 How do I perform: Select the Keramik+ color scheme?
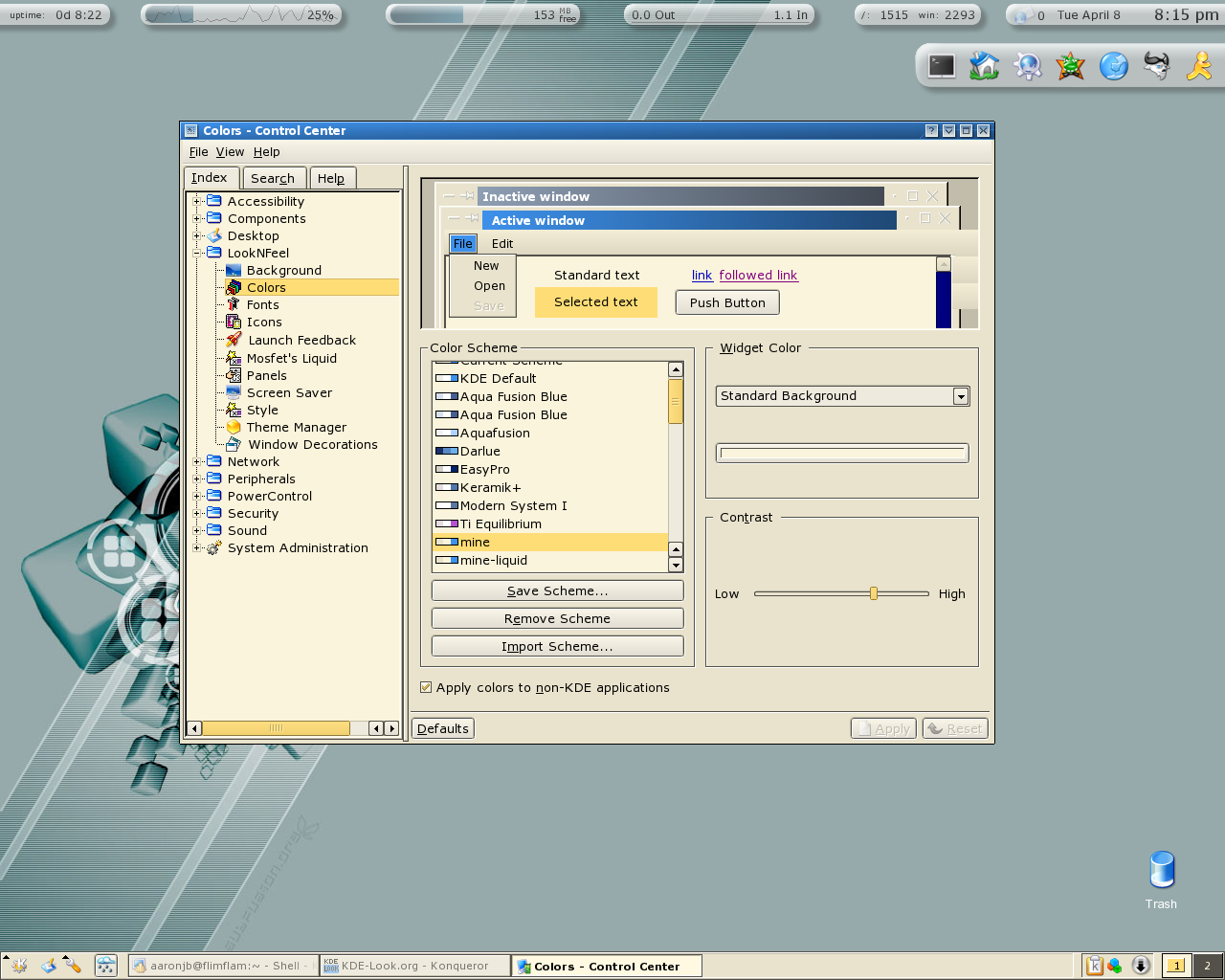pos(550,487)
